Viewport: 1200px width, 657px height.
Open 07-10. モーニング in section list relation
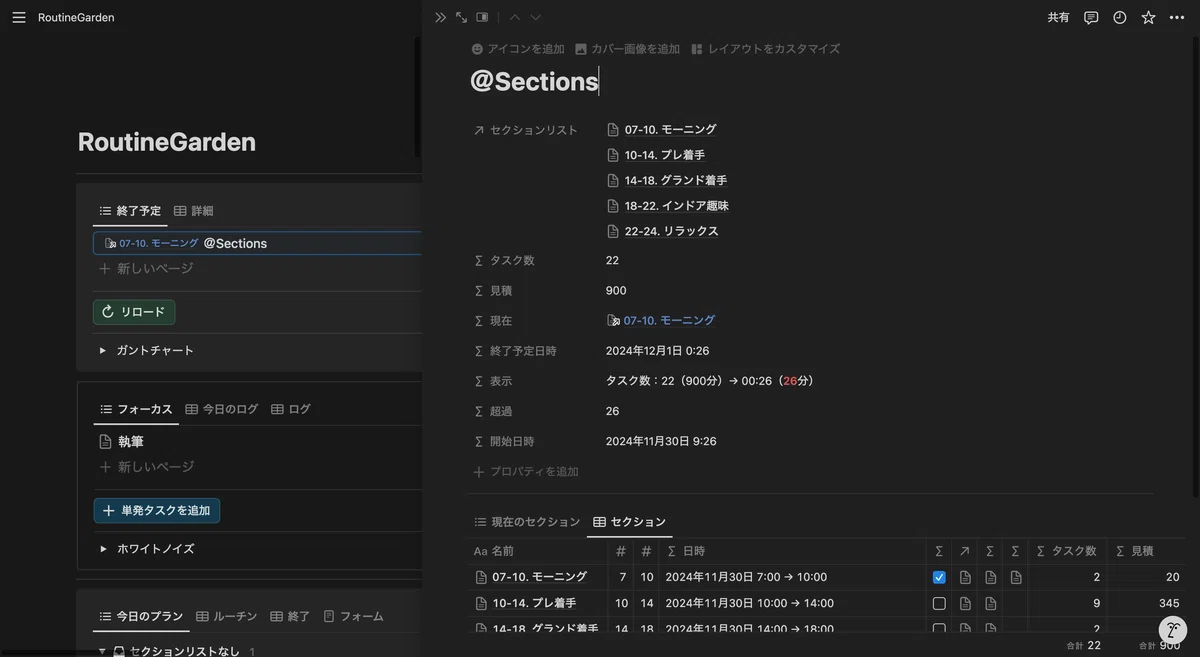pyautogui.click(x=661, y=130)
